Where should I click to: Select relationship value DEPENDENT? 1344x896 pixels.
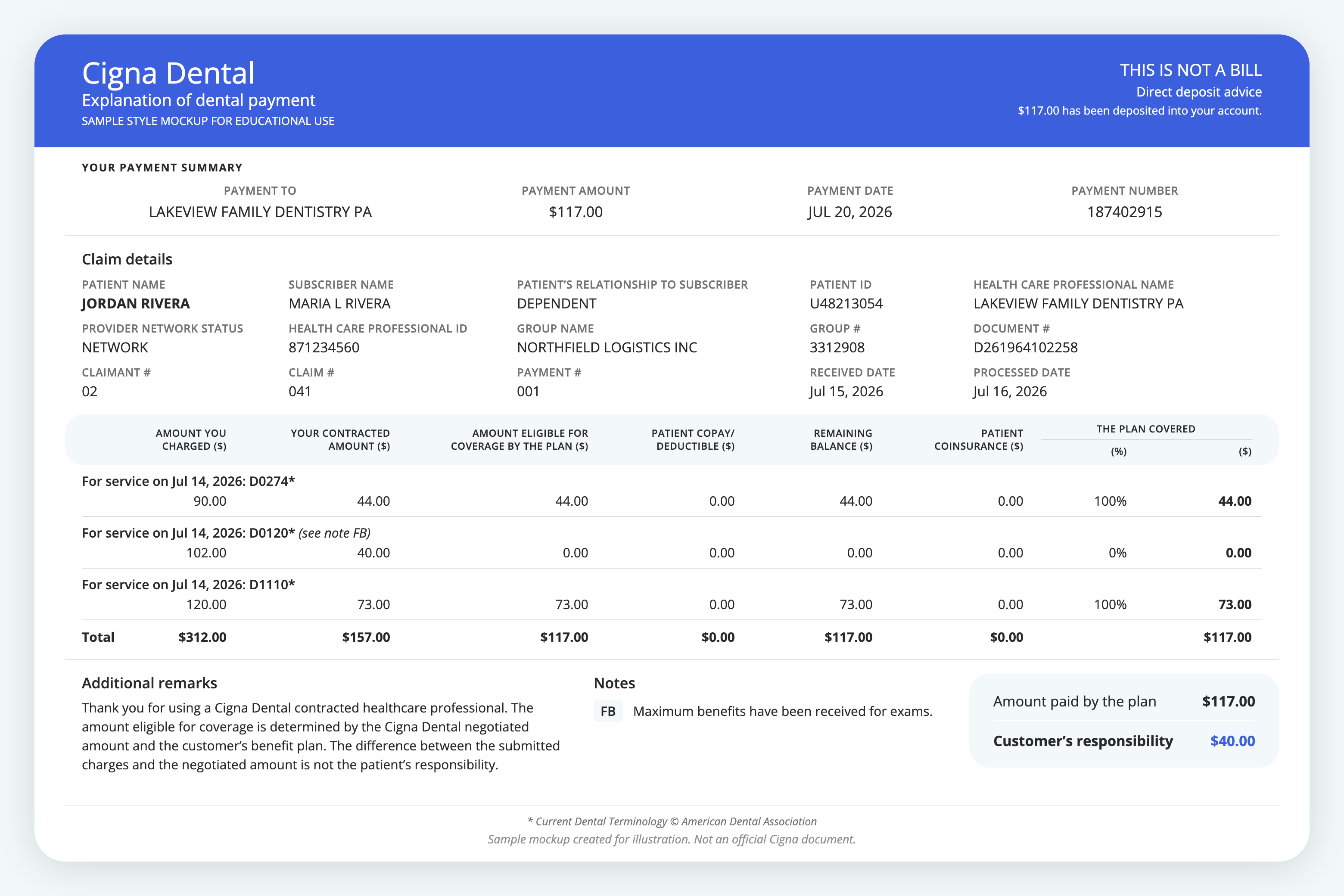(557, 303)
